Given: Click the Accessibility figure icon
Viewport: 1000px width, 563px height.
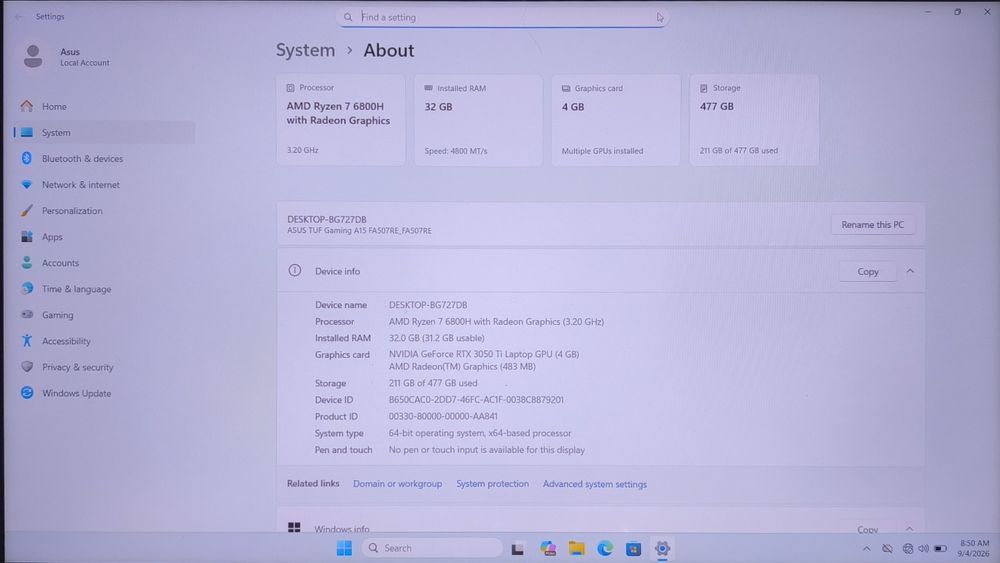Looking at the screenshot, I should tap(27, 340).
